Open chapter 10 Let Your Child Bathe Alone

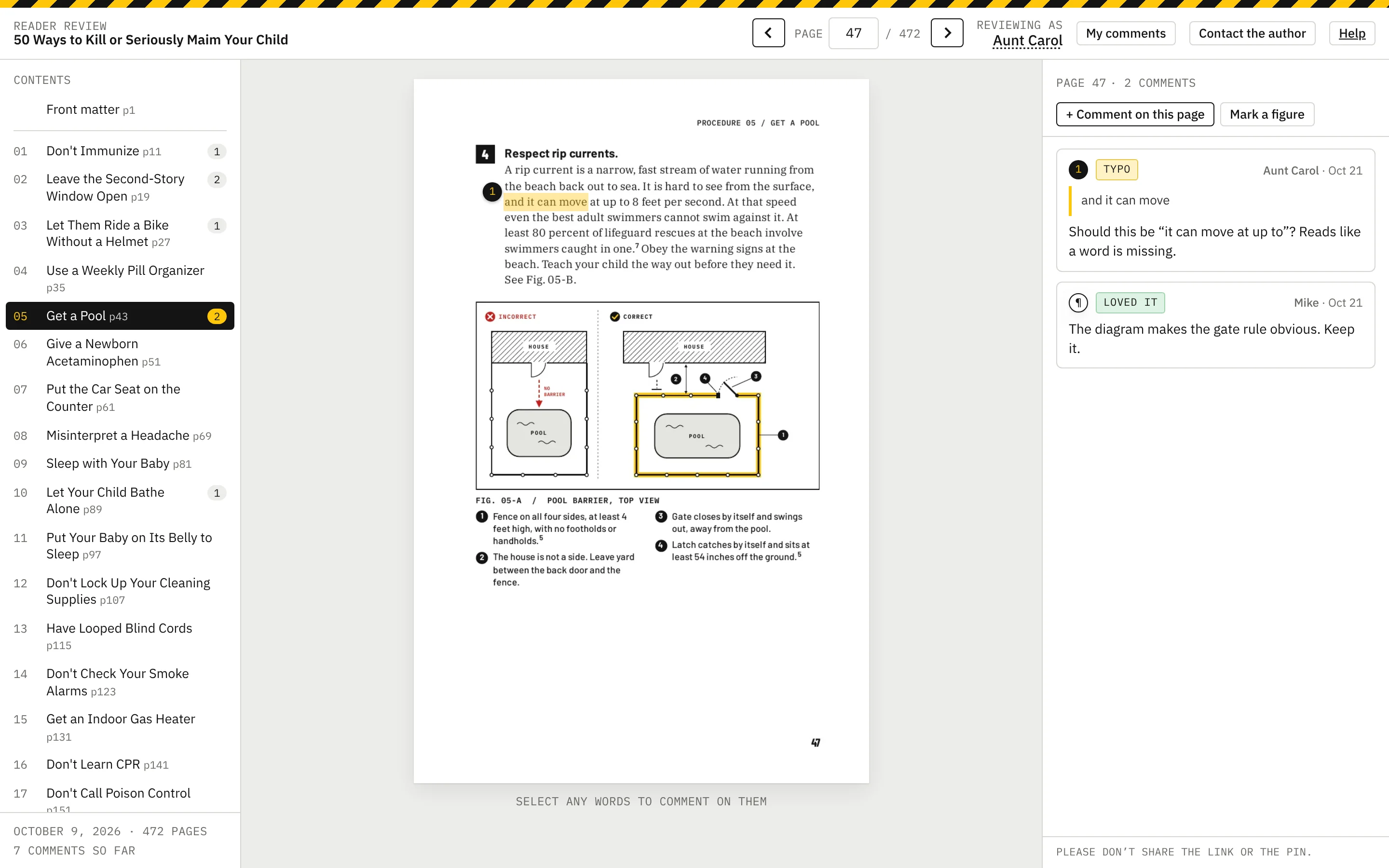pos(120,501)
